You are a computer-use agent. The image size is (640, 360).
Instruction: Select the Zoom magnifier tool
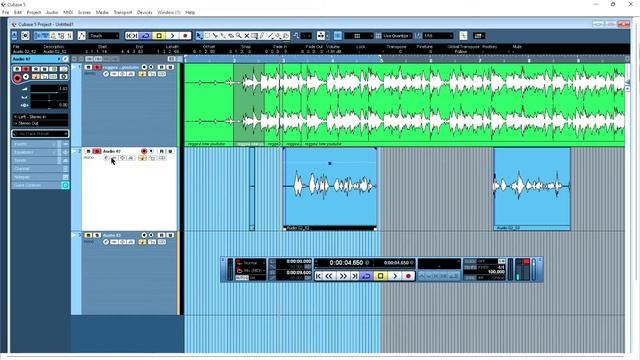[x=238, y=36]
